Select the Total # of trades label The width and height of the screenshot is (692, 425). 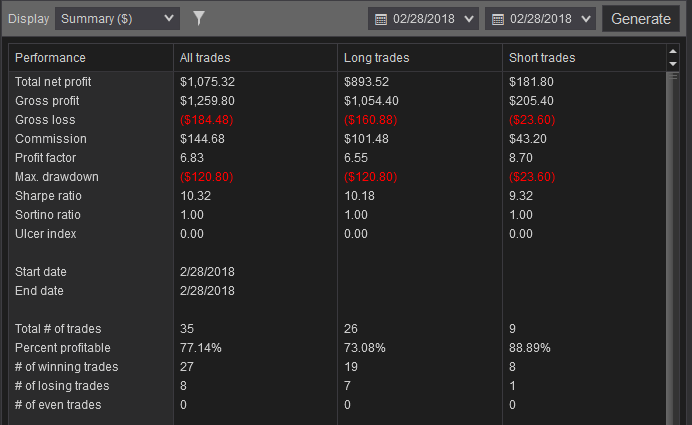(58, 328)
